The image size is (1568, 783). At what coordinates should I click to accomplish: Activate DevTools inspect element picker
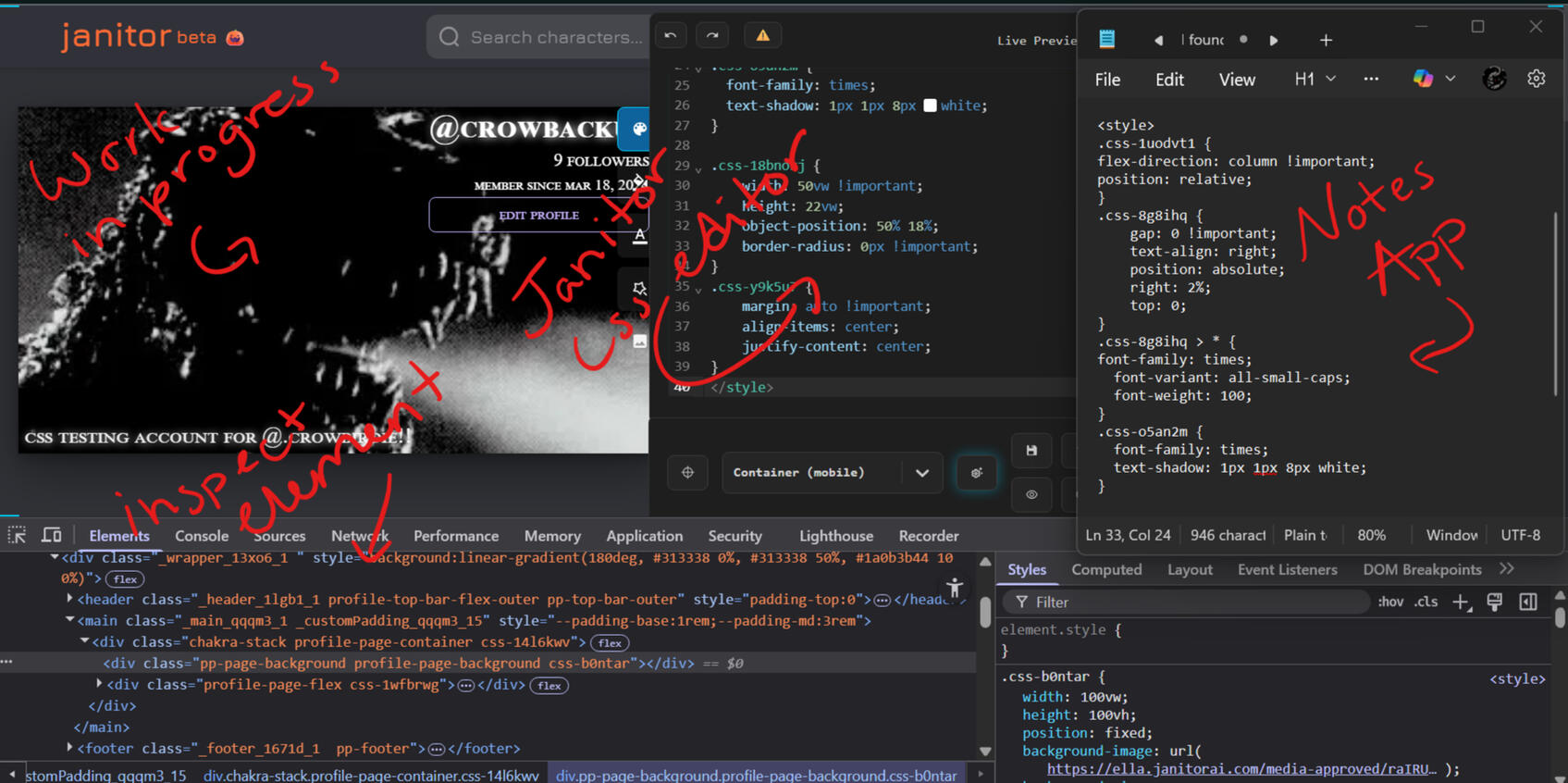click(17, 535)
